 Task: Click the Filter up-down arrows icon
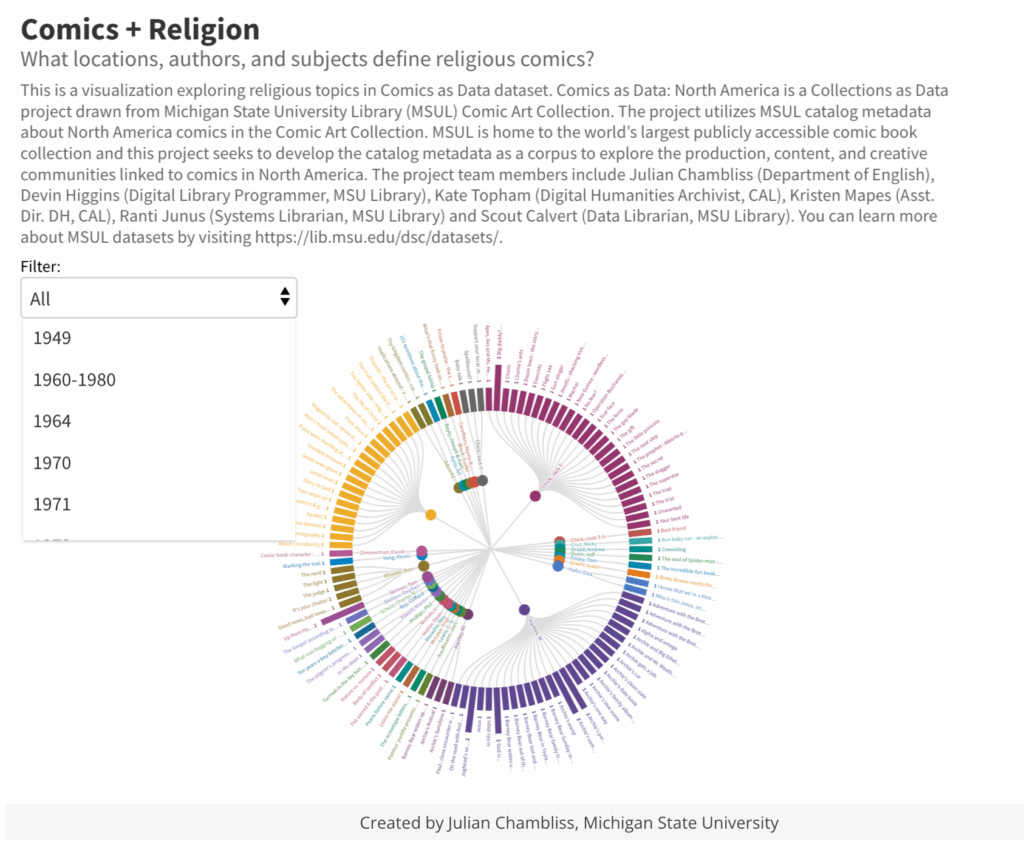(x=285, y=297)
